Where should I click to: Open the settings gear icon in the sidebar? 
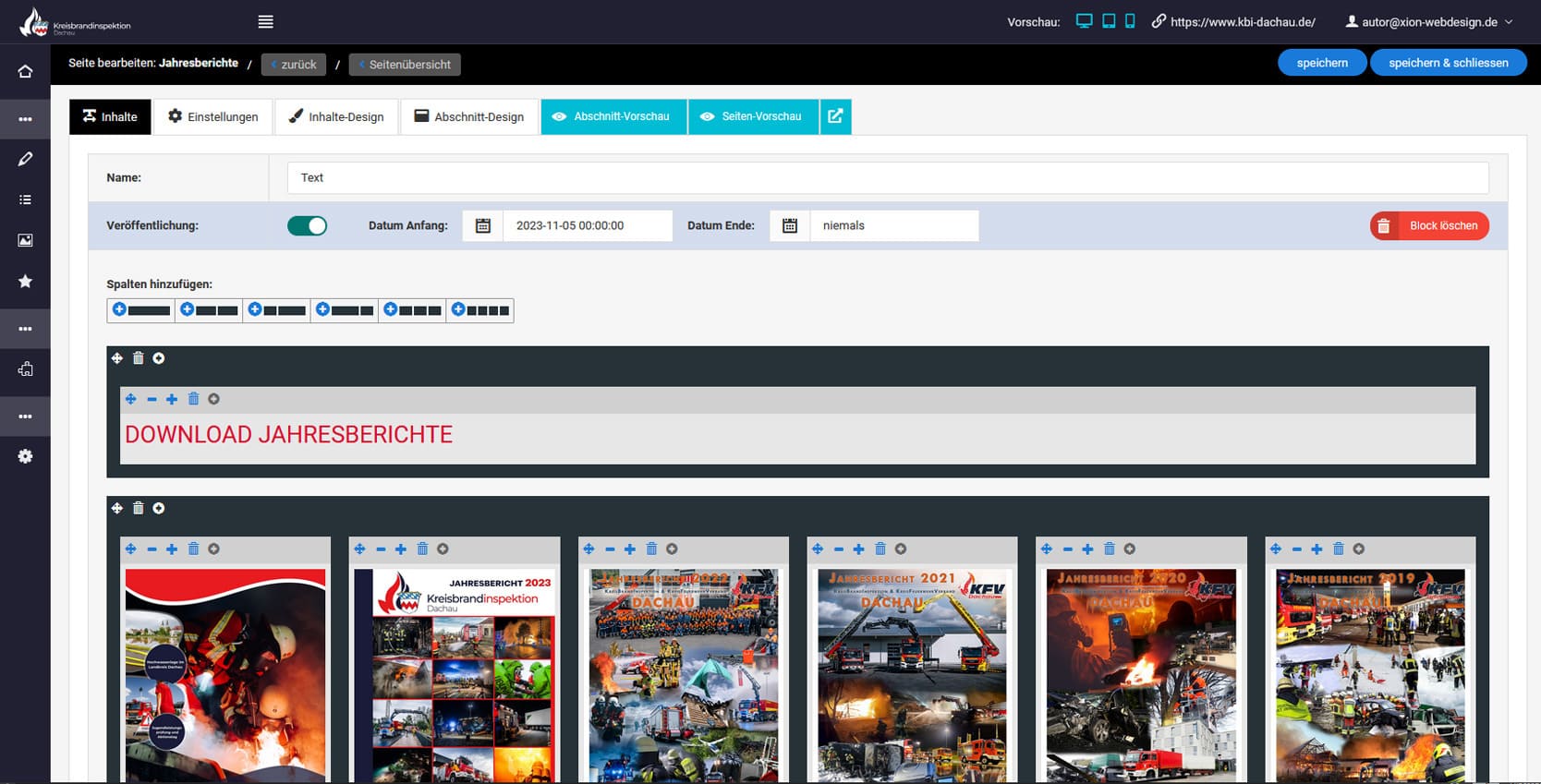pos(25,456)
